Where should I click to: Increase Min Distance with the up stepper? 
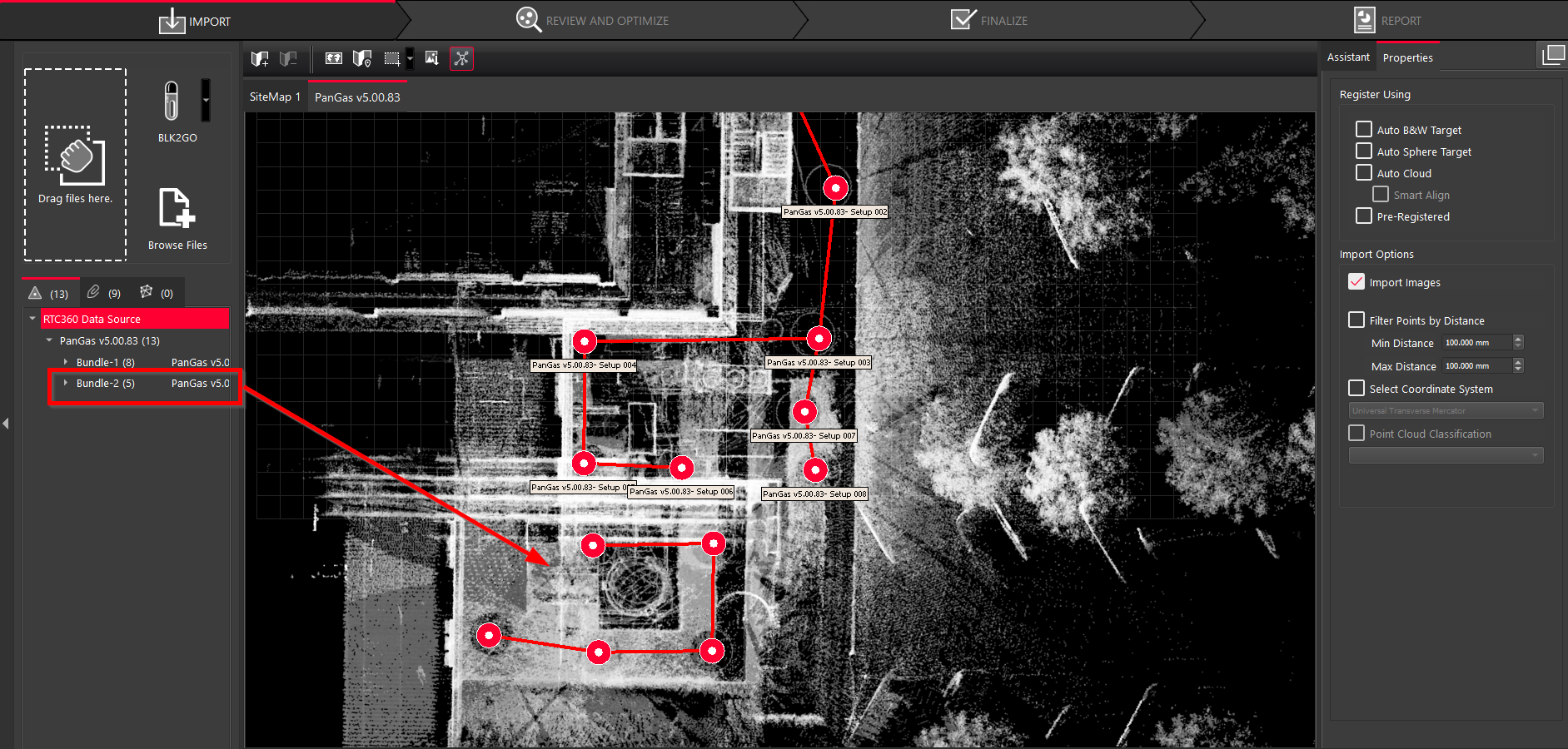click(x=1518, y=339)
